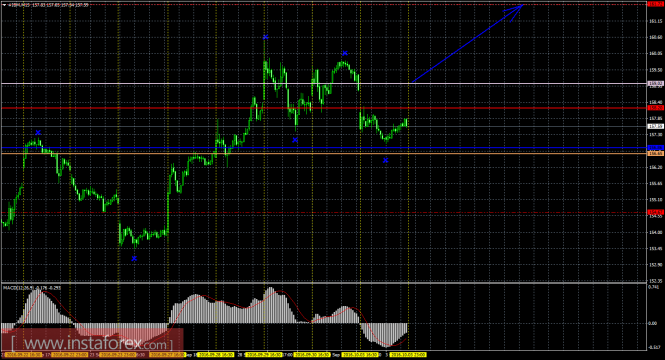Screen dimensions: 665x360
Task: Select the white 159.02 level price tag
Action: 655,84
